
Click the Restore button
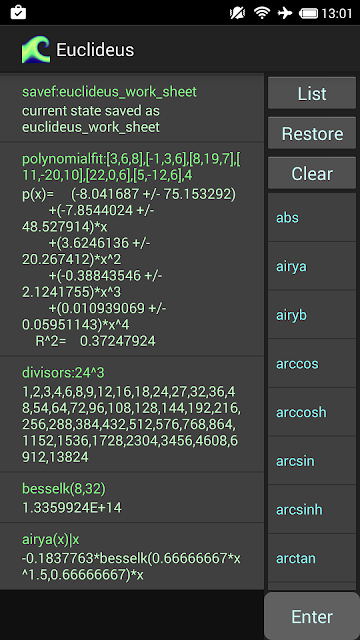tap(312, 133)
